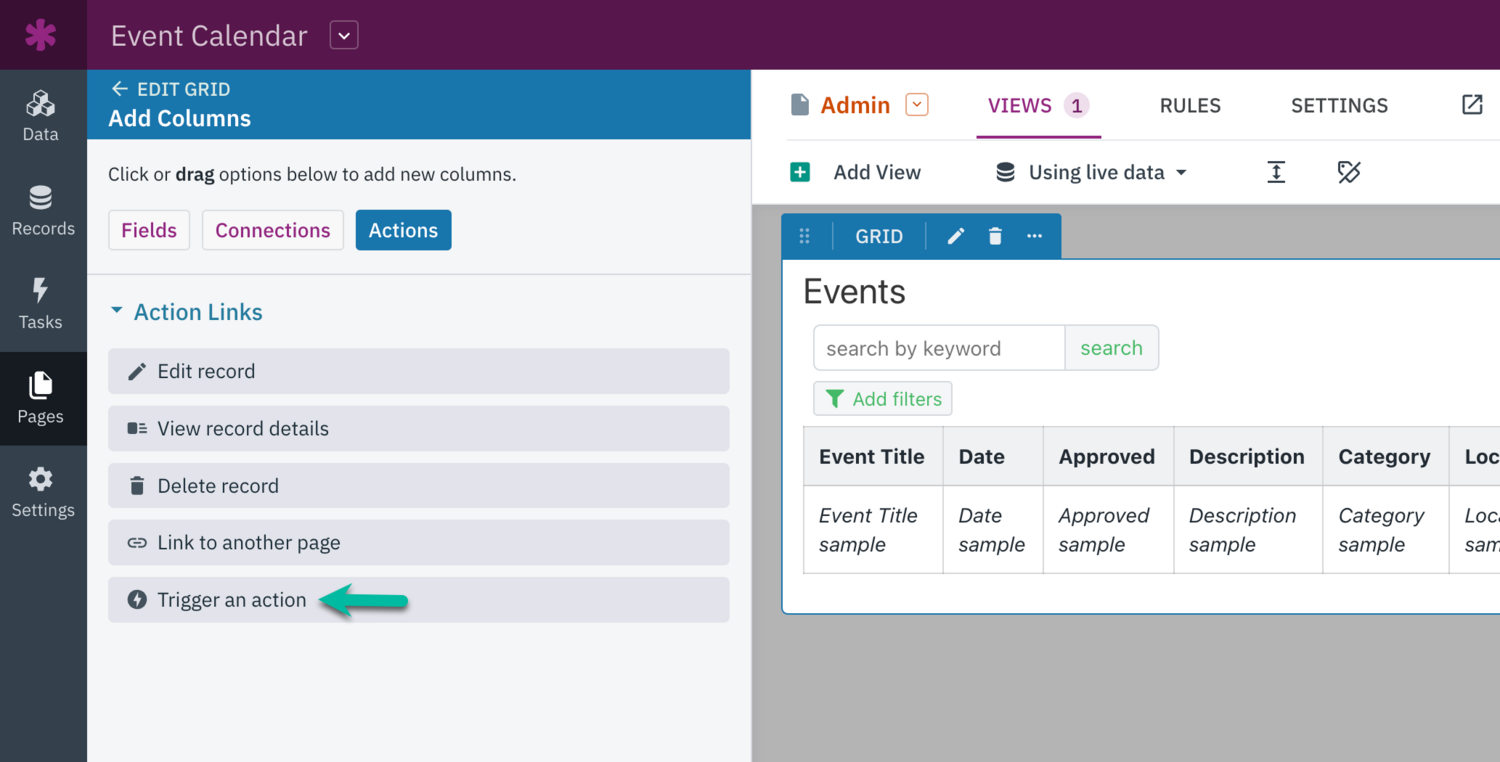Open the page in a new window
Viewport: 1500px width, 762px height.
point(1472,104)
